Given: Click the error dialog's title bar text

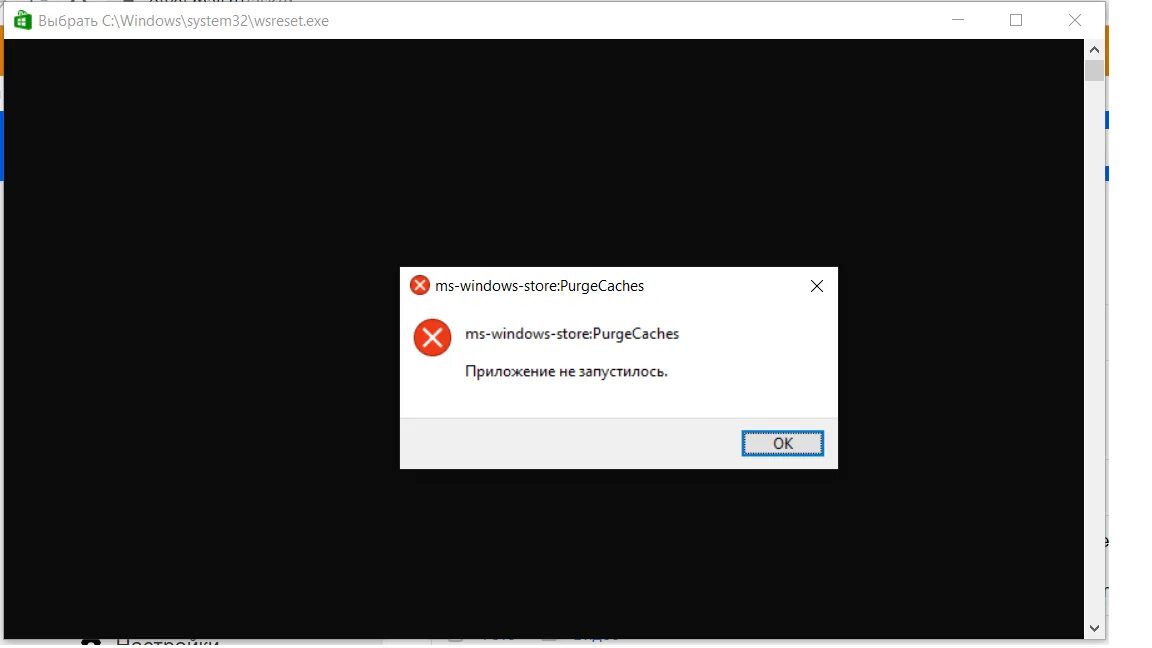Looking at the screenshot, I should click(539, 286).
